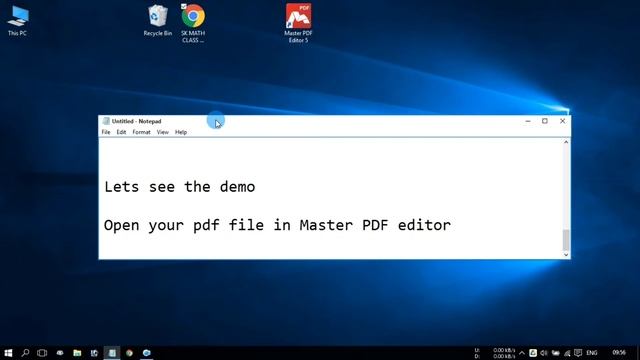Maximize the Notepad window

pos(545,121)
